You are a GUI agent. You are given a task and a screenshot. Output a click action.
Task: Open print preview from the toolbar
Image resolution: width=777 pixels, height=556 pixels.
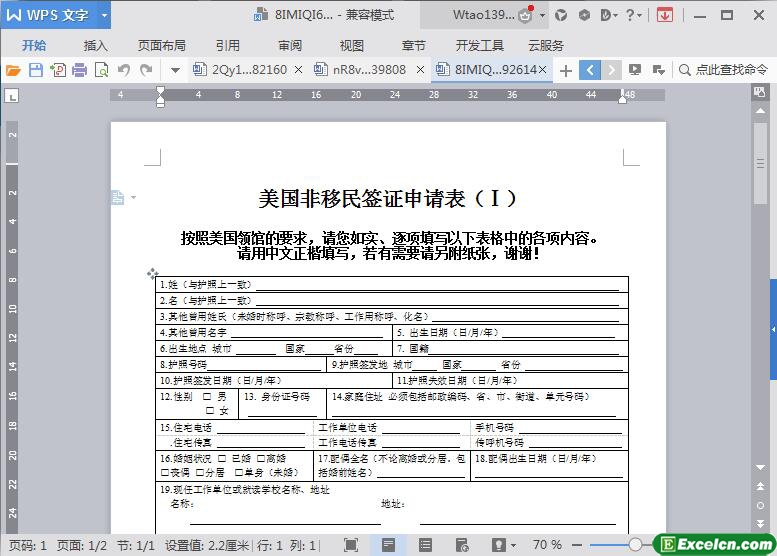coord(101,70)
